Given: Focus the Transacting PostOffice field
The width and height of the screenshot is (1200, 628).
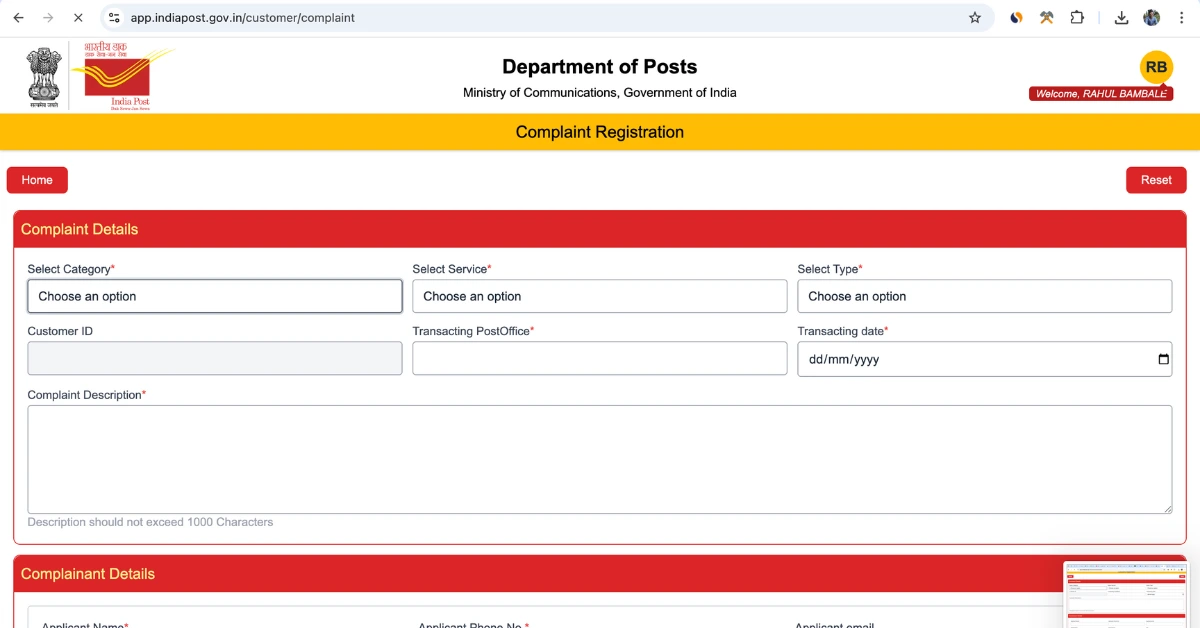Looking at the screenshot, I should coord(599,359).
